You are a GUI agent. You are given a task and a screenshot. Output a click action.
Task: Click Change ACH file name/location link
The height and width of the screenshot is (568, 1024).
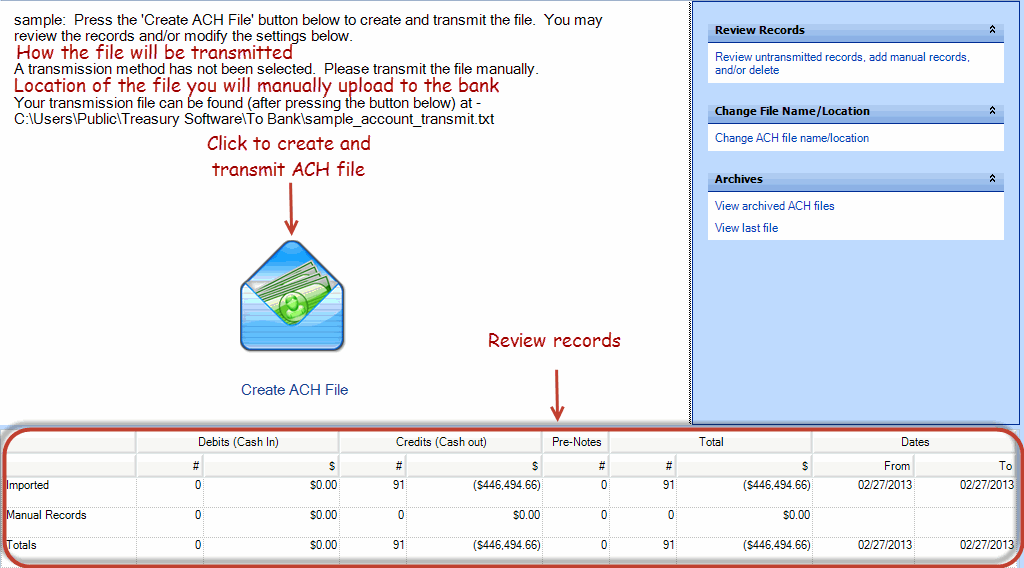tap(792, 138)
